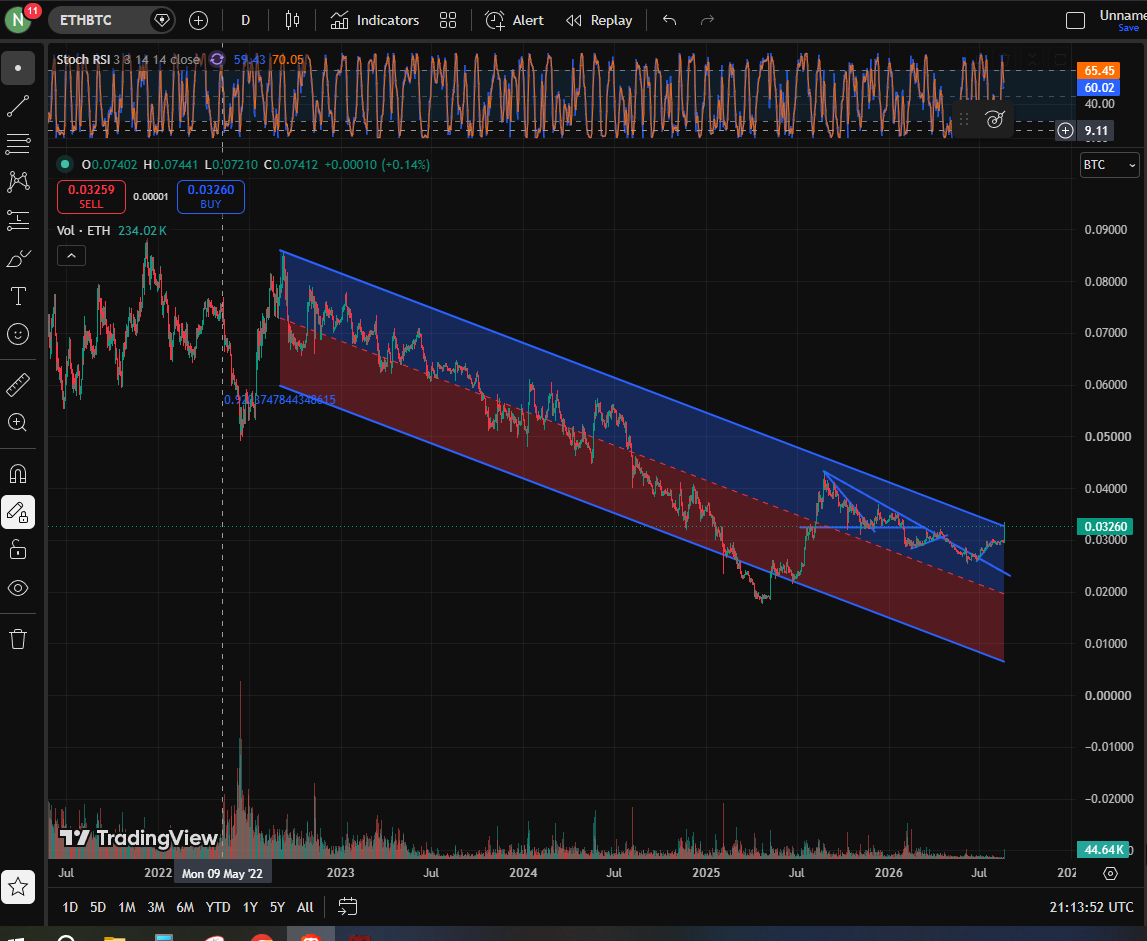Open the BTC currency dropdown

[x=1109, y=165]
